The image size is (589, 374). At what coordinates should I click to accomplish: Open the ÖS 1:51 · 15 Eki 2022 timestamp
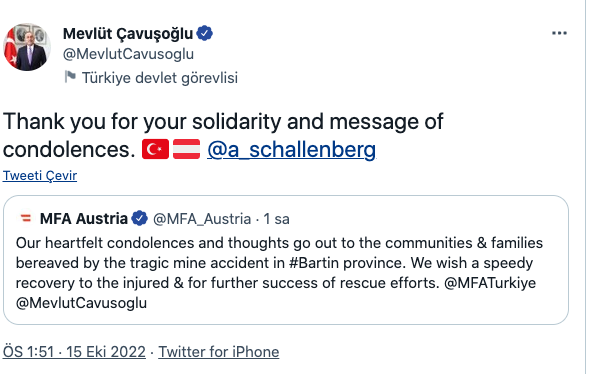(74, 352)
